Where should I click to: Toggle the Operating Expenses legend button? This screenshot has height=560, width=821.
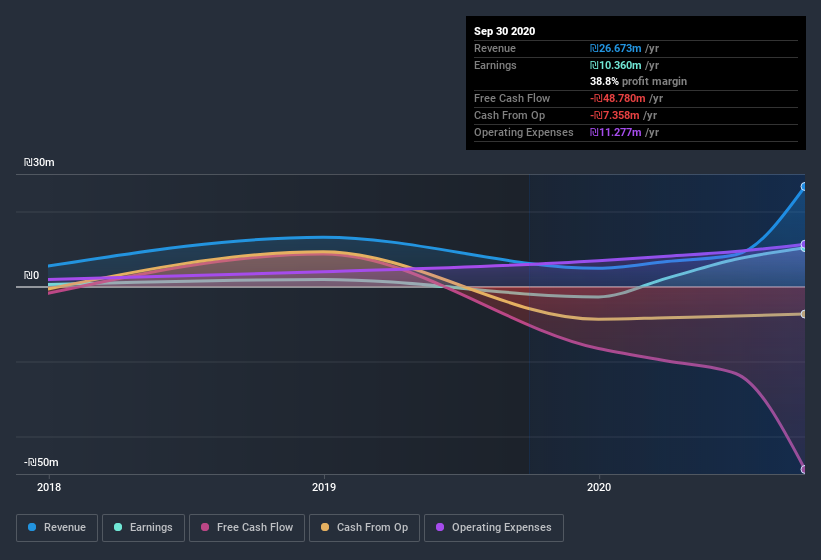tap(494, 528)
